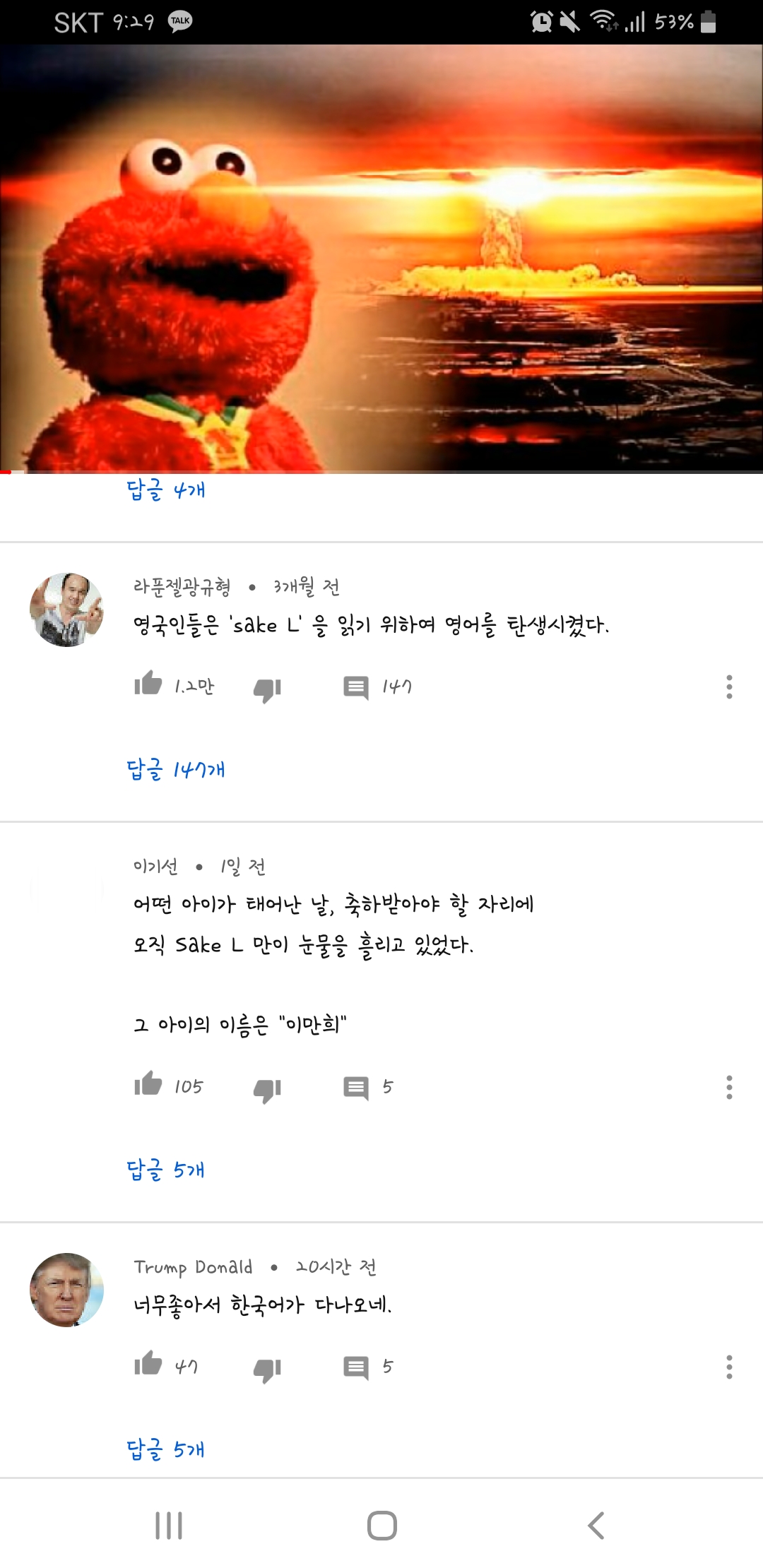The height and width of the screenshot is (1568, 763).
Task: Like the Trump Donald comment
Action: pos(148,1363)
